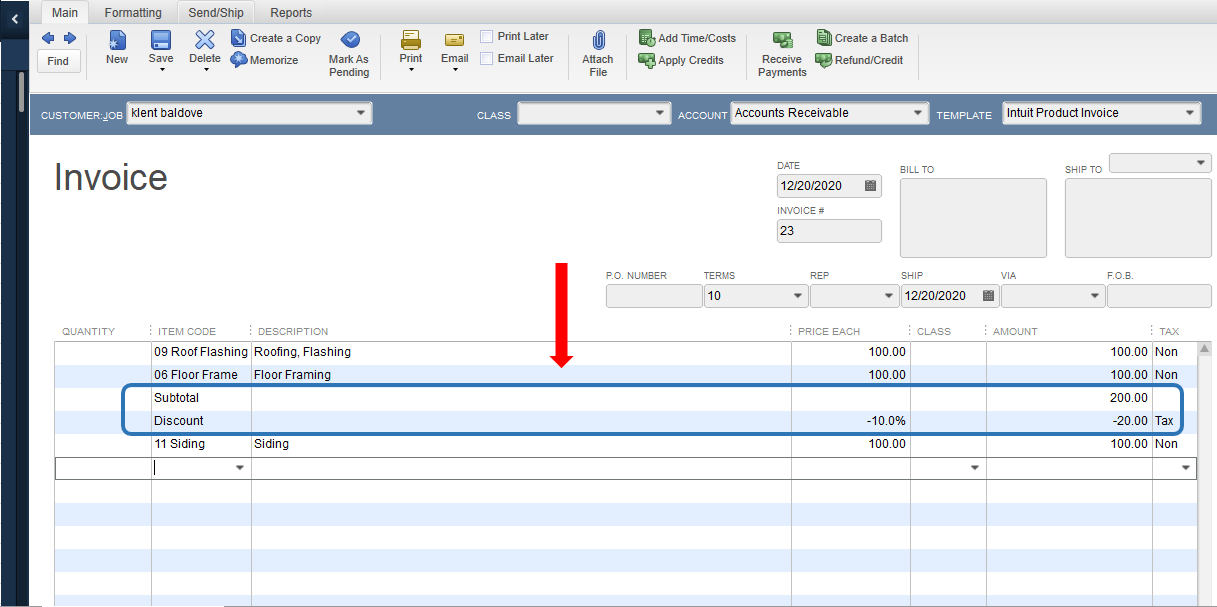Image resolution: width=1217 pixels, height=607 pixels.
Task: Open the Via dropdown
Action: point(1096,296)
